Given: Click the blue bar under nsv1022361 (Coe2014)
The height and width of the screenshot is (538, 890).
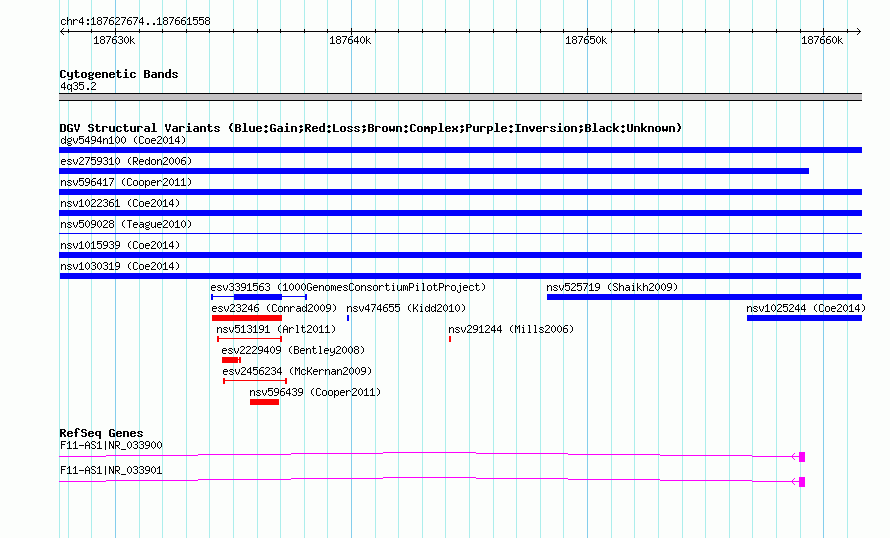Looking at the screenshot, I should (x=460, y=213).
